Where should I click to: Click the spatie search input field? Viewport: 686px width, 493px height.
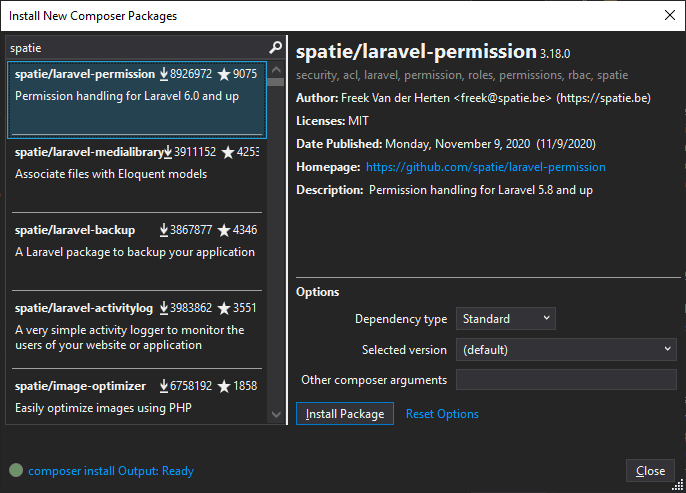tap(138, 48)
